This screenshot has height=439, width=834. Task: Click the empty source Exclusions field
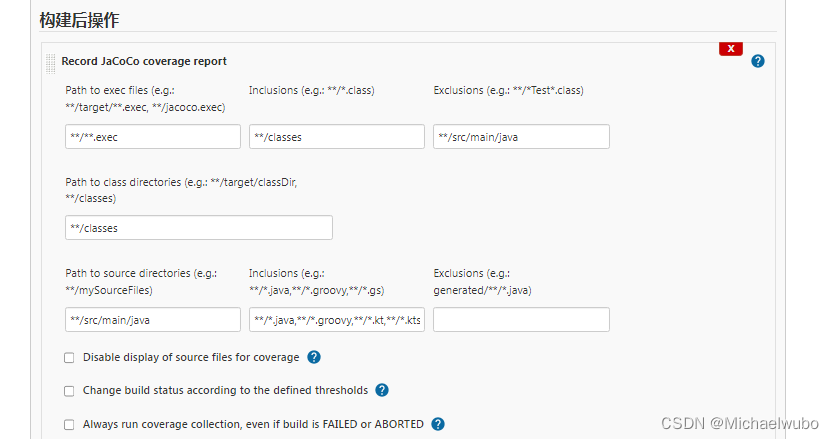click(x=521, y=320)
